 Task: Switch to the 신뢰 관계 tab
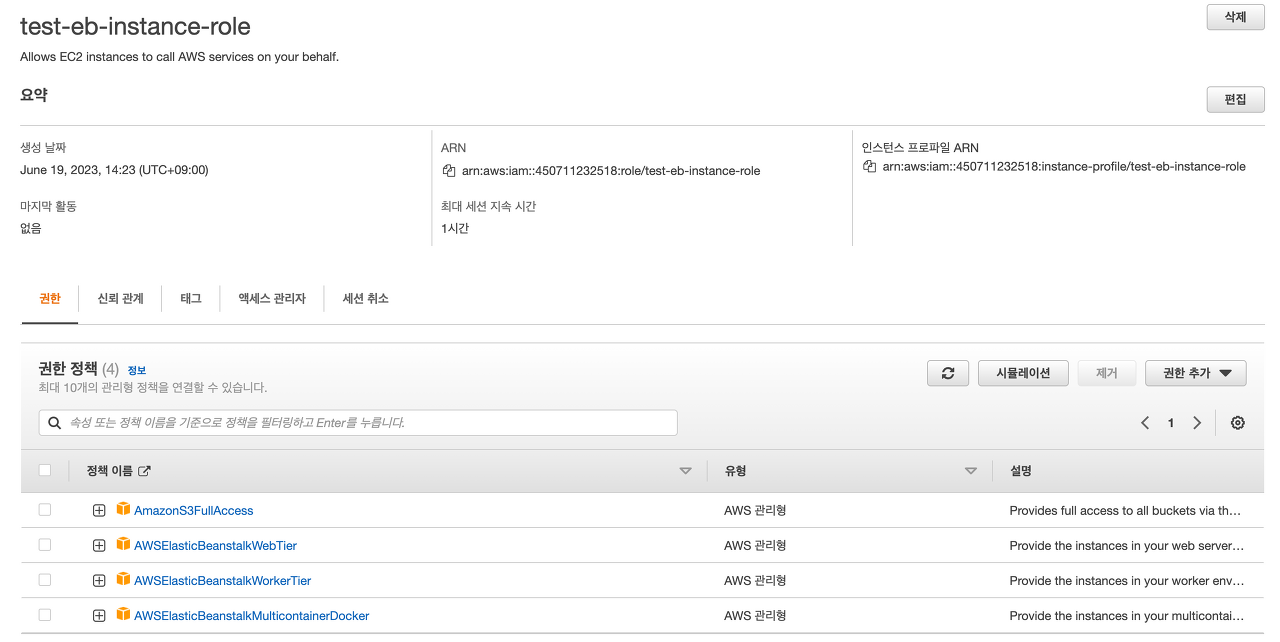(120, 298)
